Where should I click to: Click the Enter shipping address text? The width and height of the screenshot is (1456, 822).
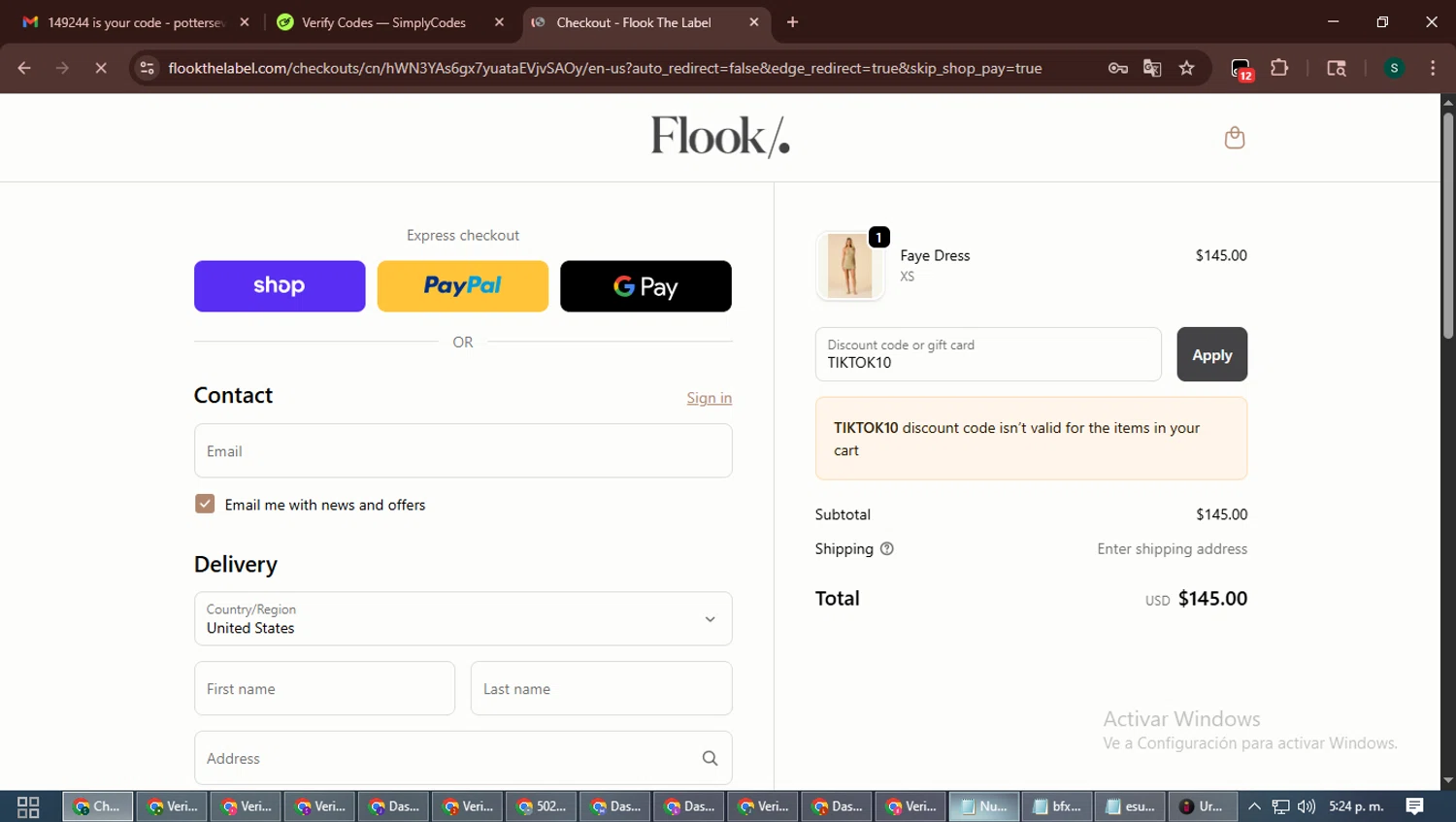tap(1172, 549)
